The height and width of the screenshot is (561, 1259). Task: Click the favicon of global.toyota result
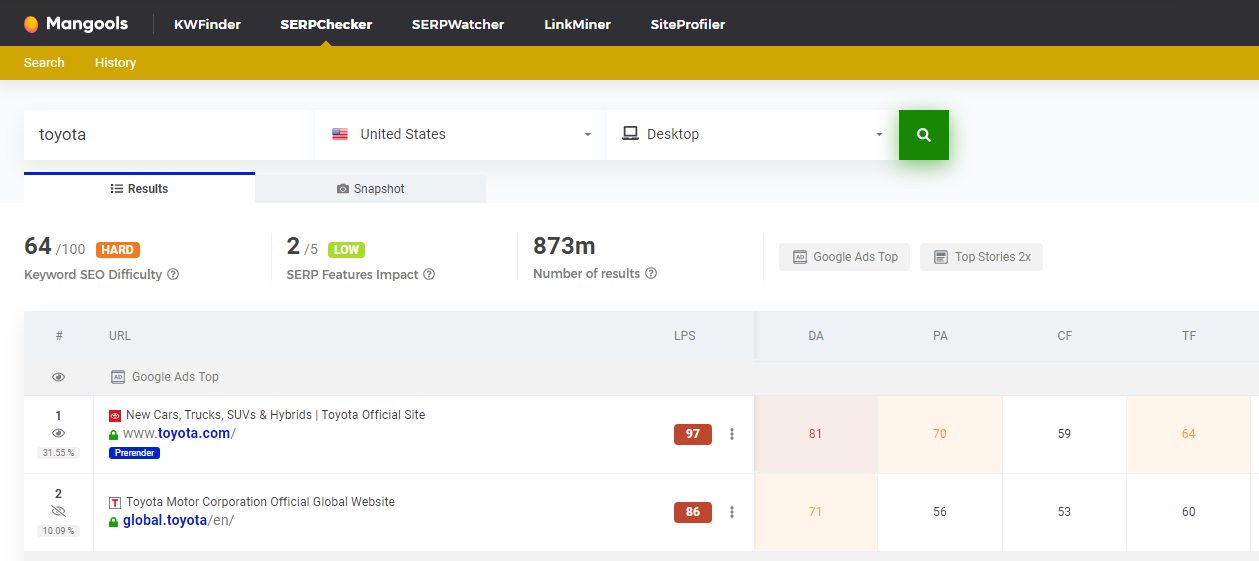[115, 502]
